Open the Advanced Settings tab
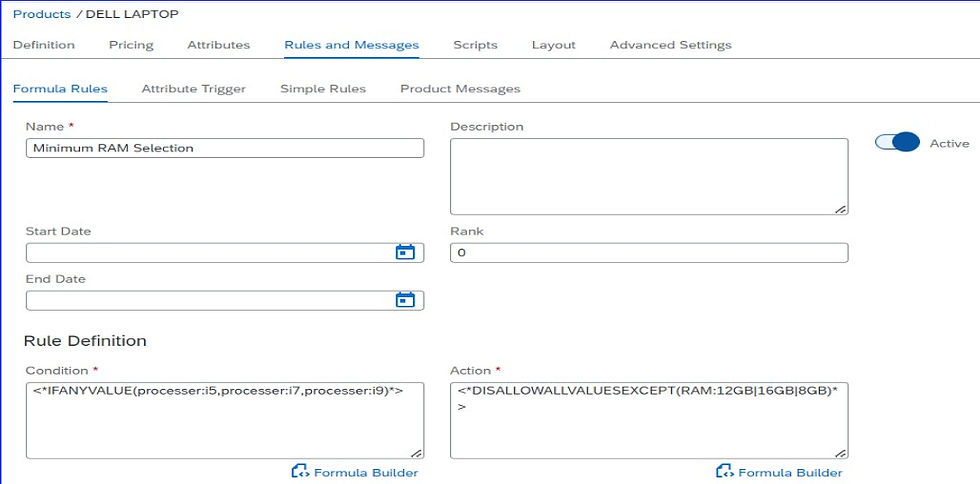This screenshot has height=484, width=980. (x=670, y=45)
